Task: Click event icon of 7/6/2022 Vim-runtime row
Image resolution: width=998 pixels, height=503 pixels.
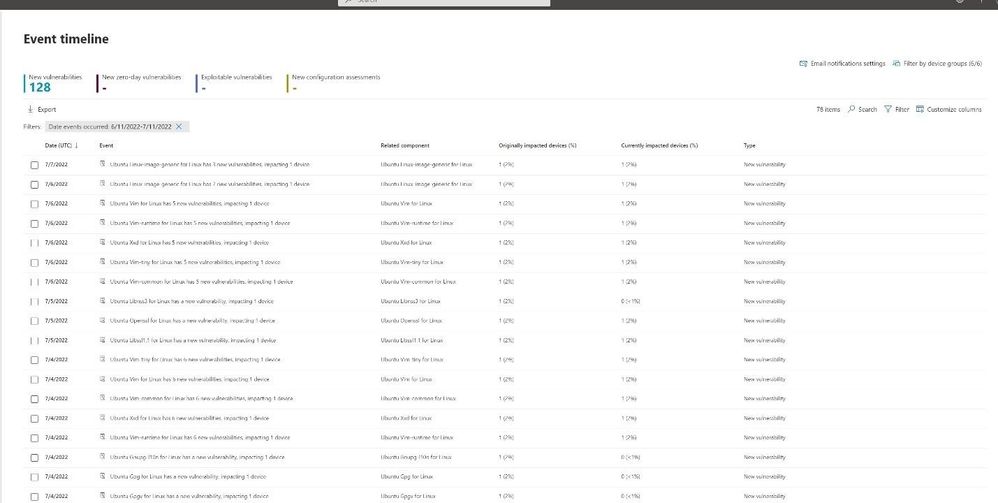Action: coord(102,223)
